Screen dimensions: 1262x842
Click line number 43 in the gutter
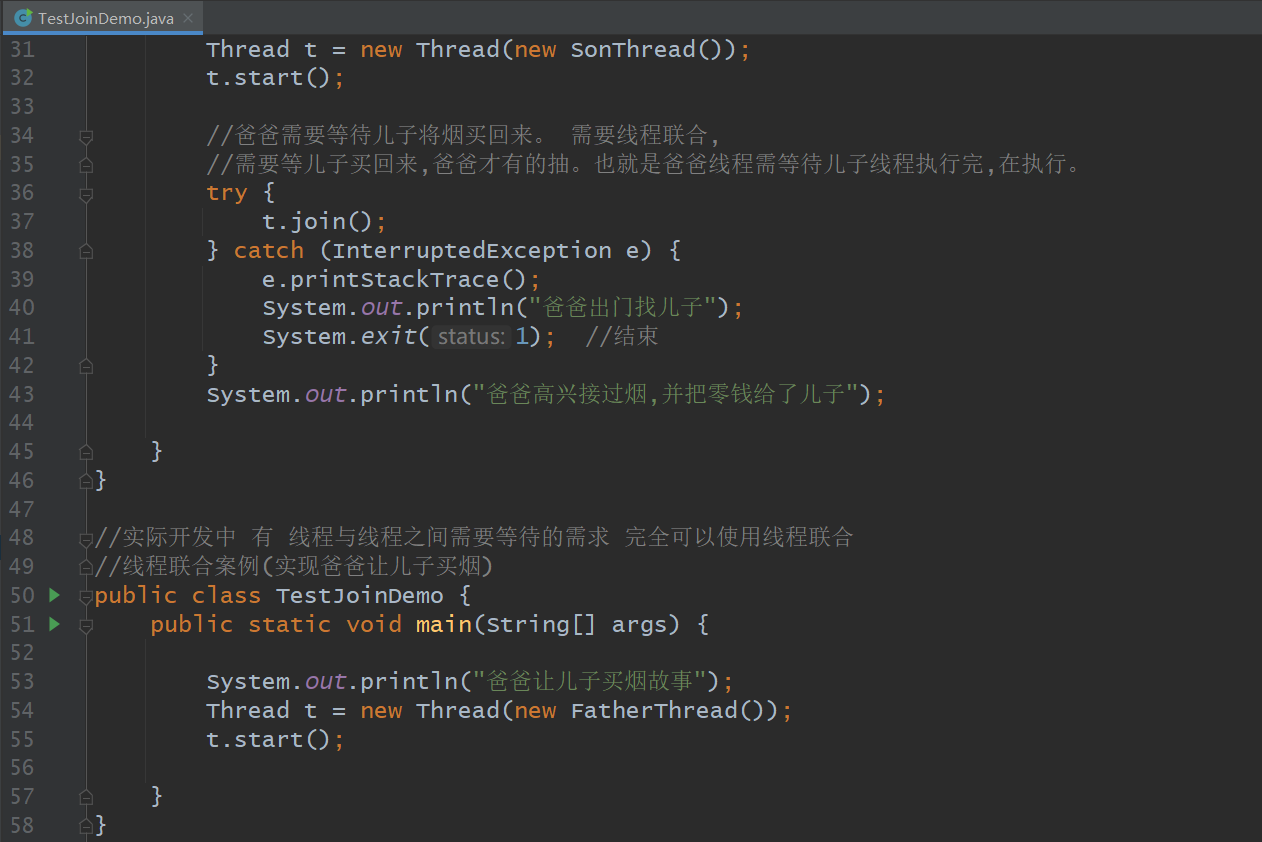click(22, 394)
